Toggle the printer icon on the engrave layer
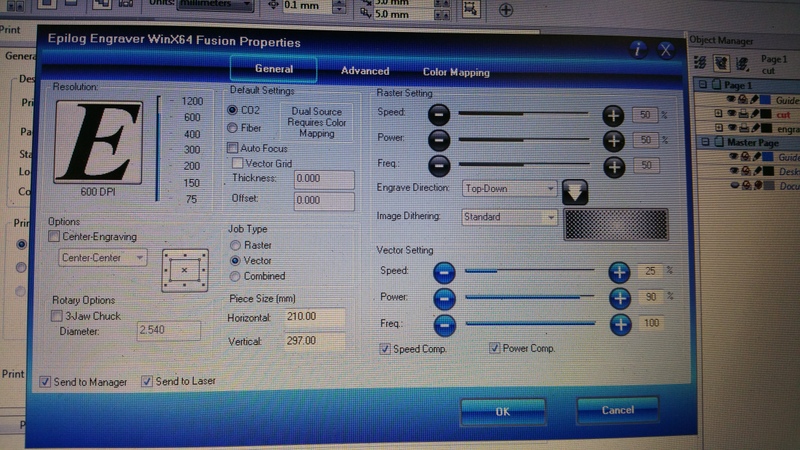 click(744, 128)
